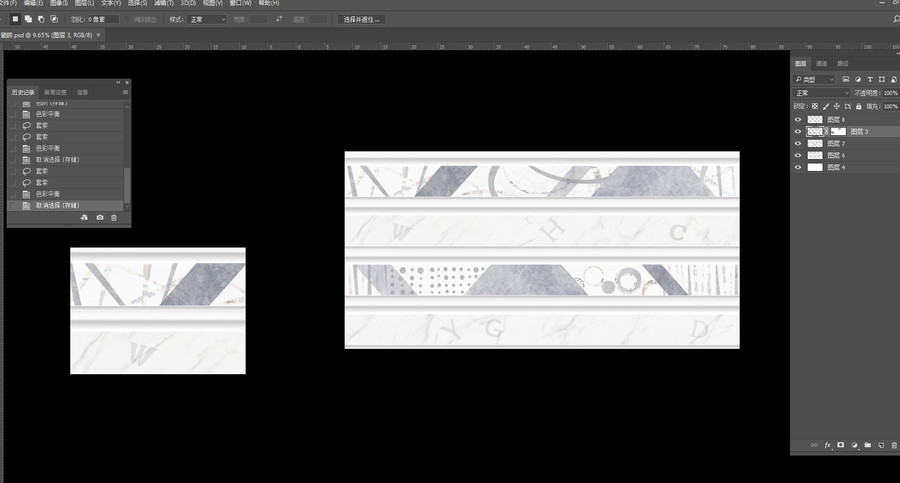Screen dimensions: 900x483
Task: Filter layers by adjustment layer icon
Action: point(858,79)
